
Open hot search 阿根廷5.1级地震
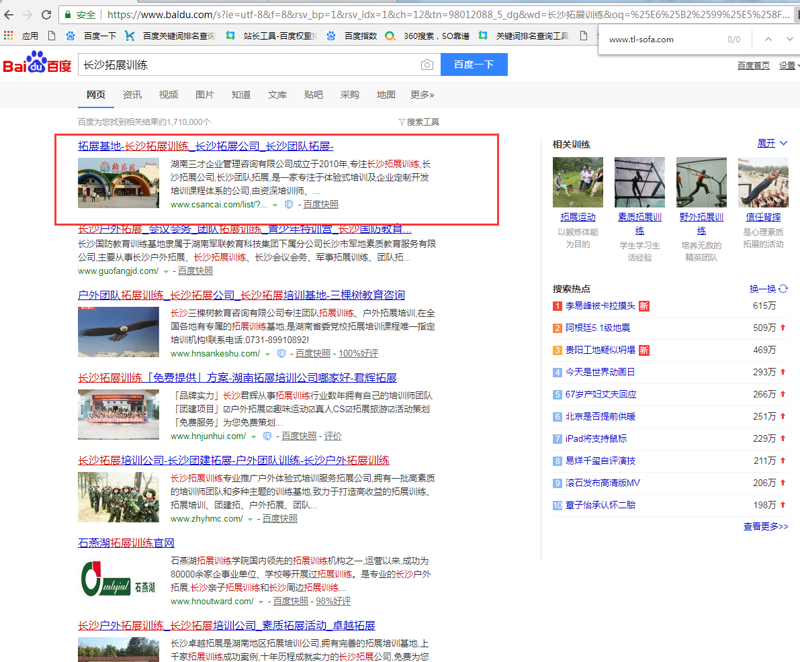pyautogui.click(x=597, y=328)
